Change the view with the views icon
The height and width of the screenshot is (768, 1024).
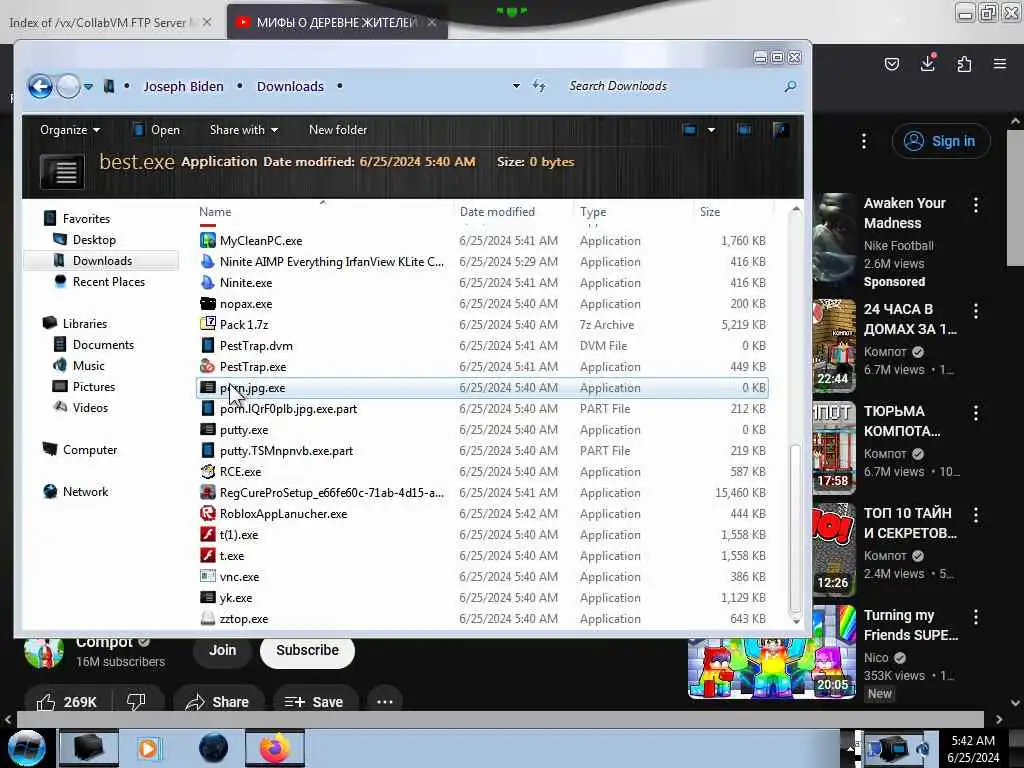690,130
